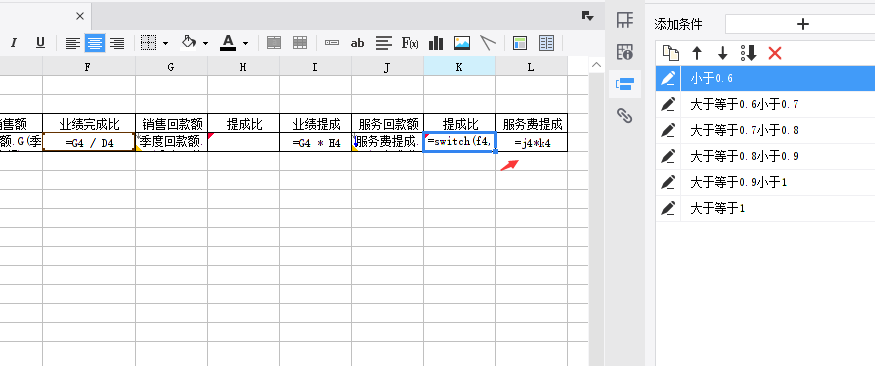
Task: Open the cell attributes panel icon
Action: [x=625, y=52]
